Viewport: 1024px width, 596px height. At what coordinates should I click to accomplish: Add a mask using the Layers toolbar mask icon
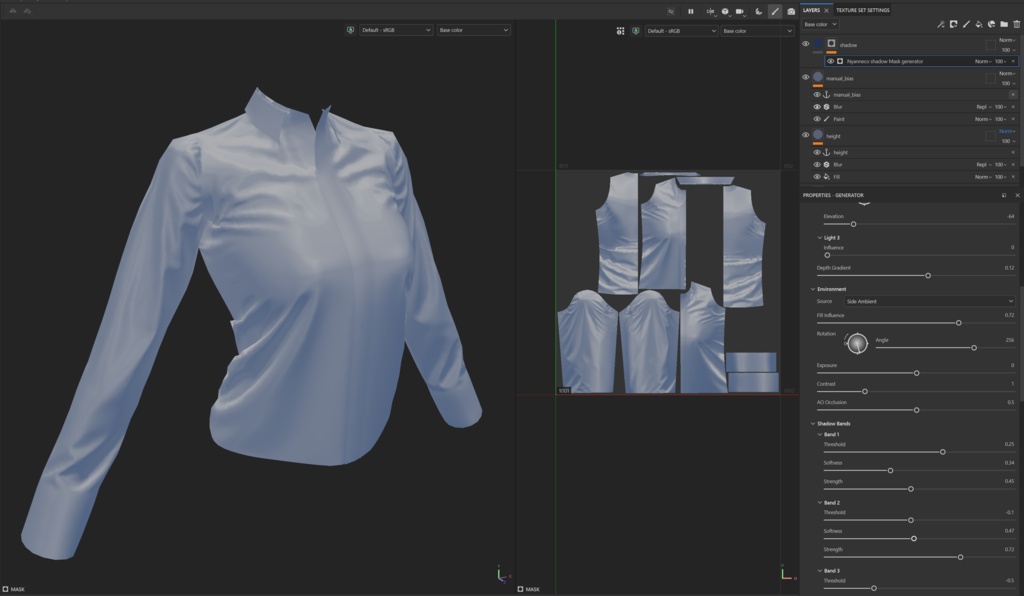[x=953, y=24]
